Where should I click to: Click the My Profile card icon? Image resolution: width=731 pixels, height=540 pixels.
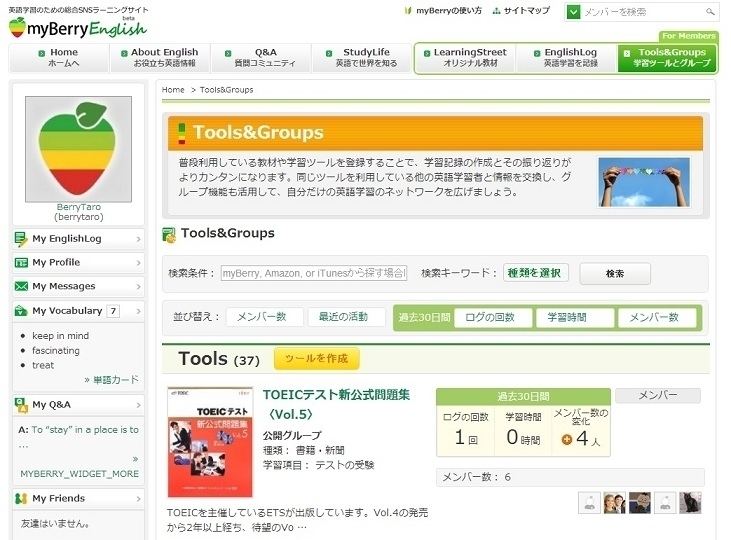tap(21, 263)
